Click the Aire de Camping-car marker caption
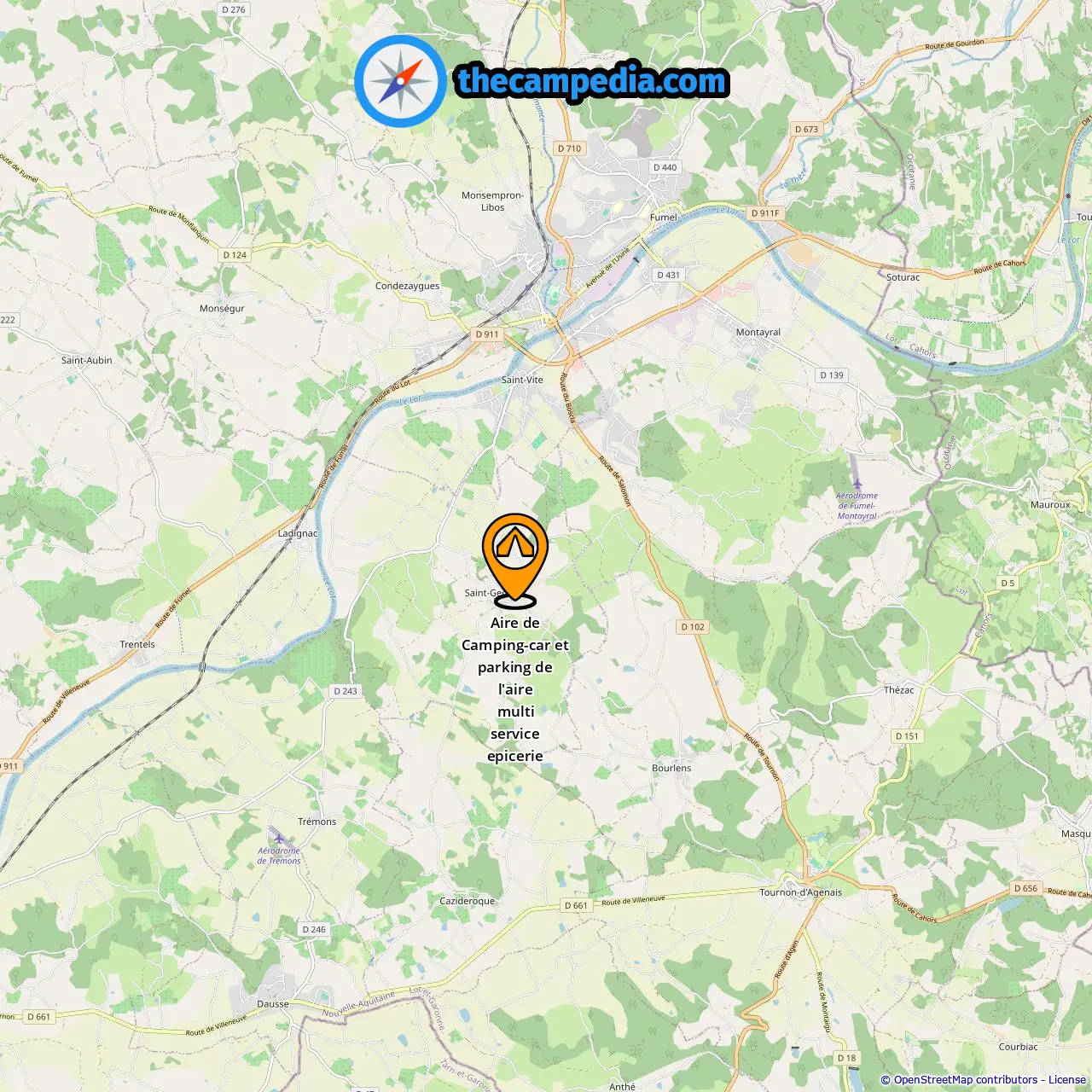This screenshot has width=1092, height=1092. 514,689
